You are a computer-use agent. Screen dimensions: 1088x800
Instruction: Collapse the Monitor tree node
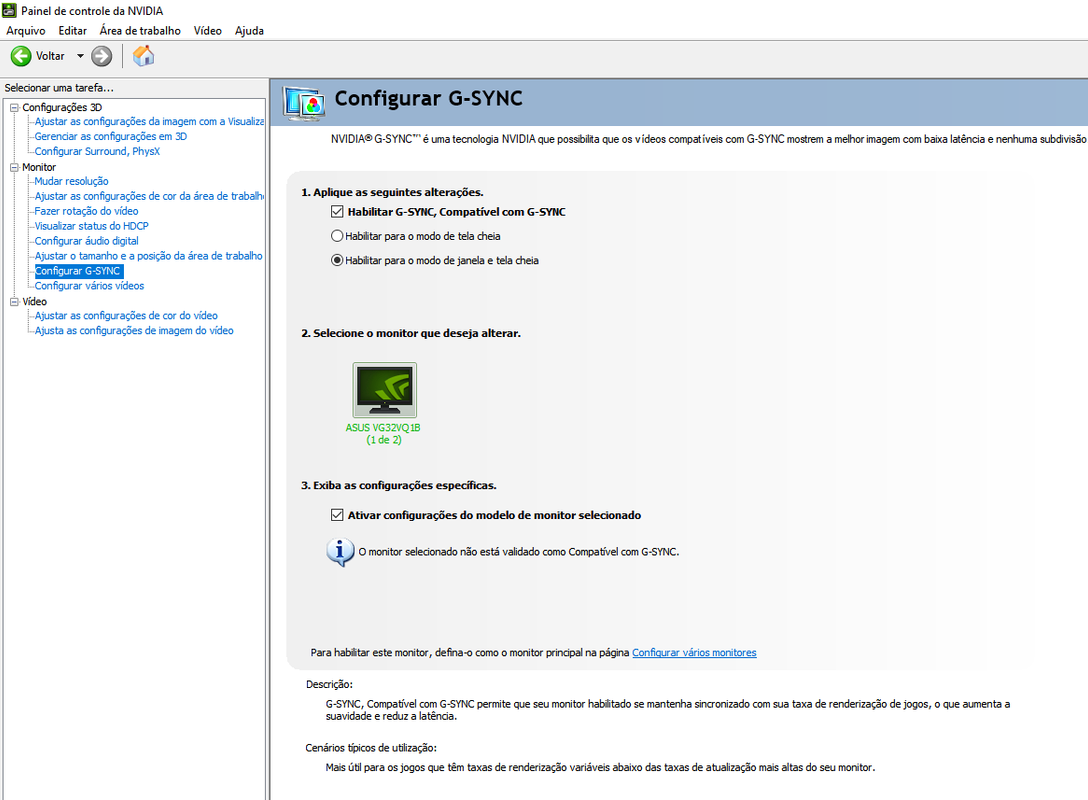click(14, 167)
